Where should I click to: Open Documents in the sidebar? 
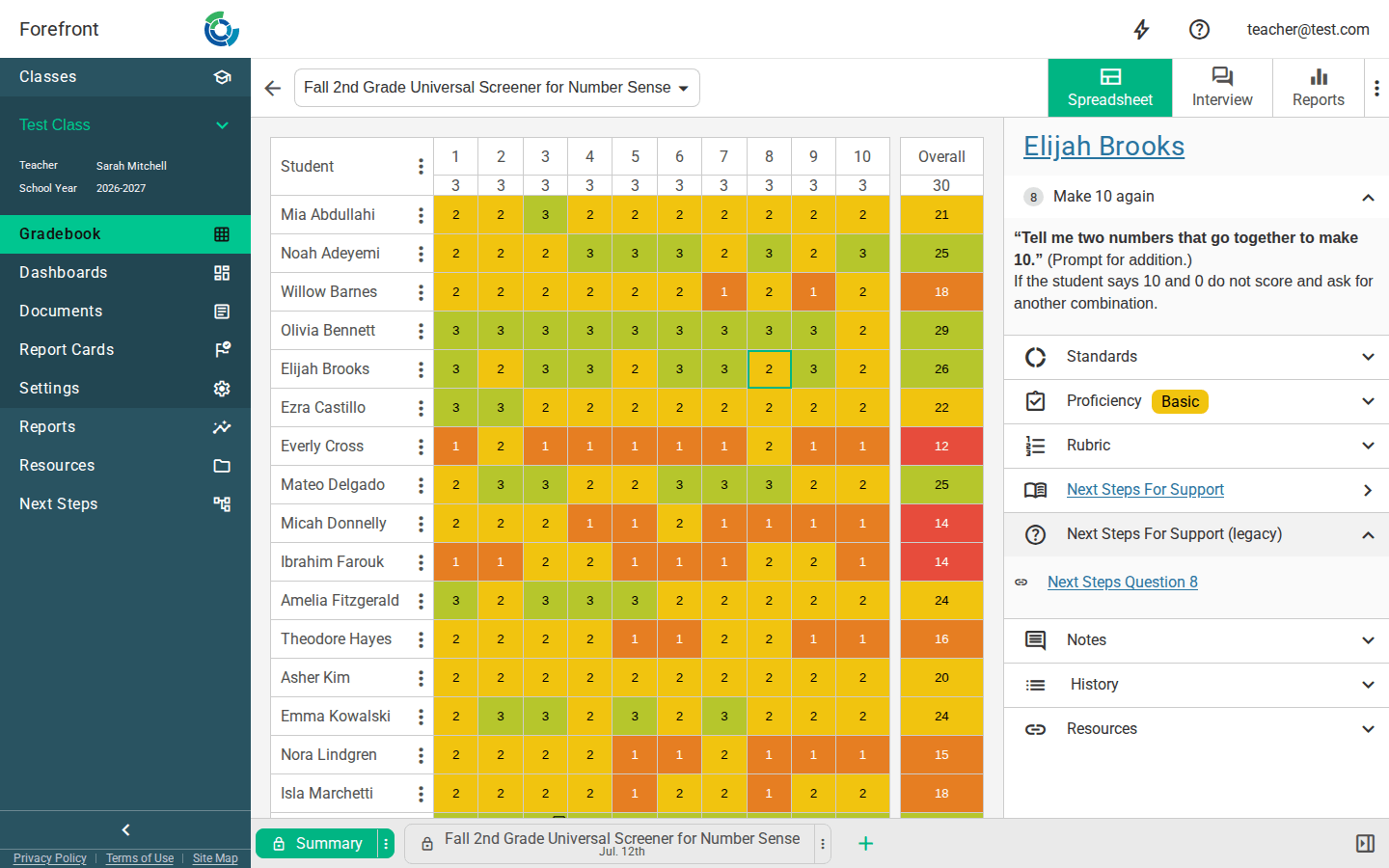[125, 312]
